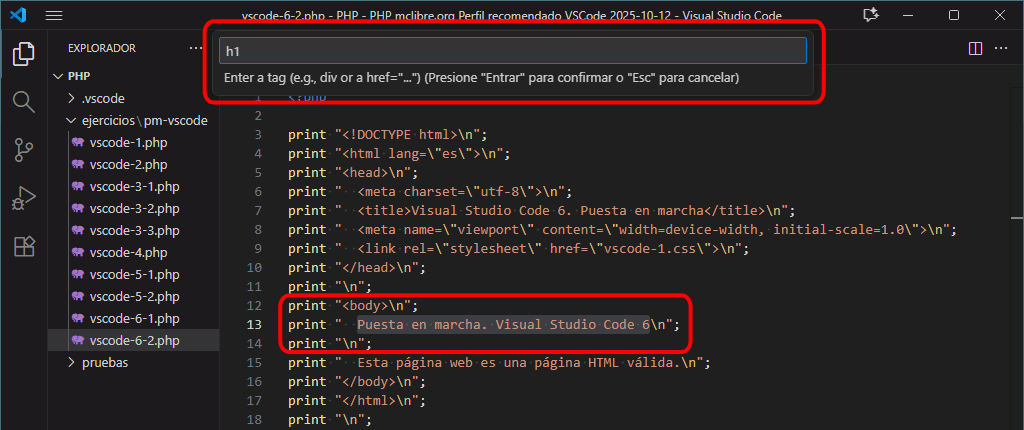The width and height of the screenshot is (1024, 430).
Task: Open the Search view icon
Action: [23, 102]
